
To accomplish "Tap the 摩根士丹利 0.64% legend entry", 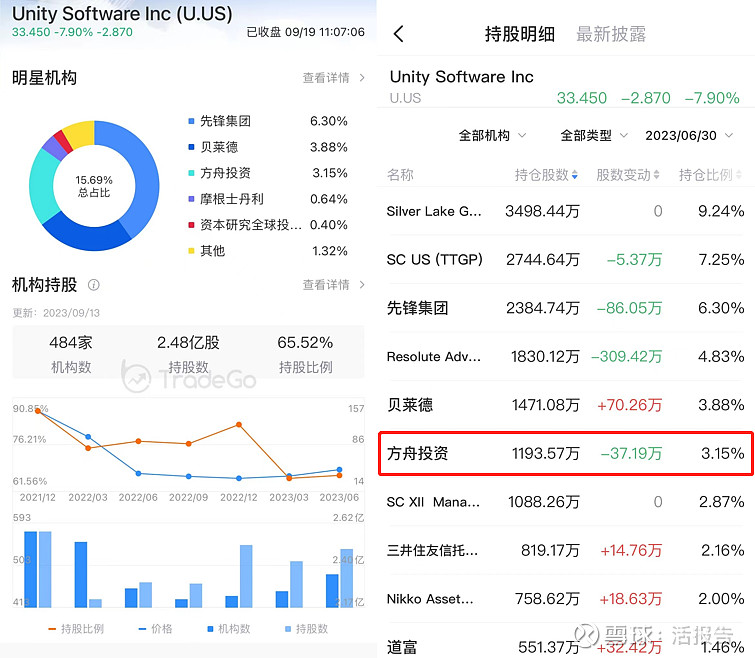I will [268, 199].
